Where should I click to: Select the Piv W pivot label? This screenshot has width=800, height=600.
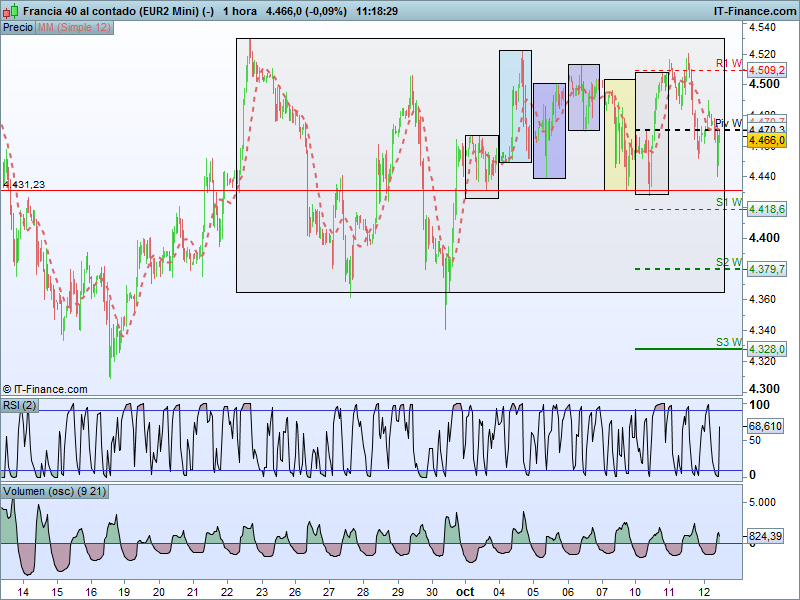tap(729, 123)
